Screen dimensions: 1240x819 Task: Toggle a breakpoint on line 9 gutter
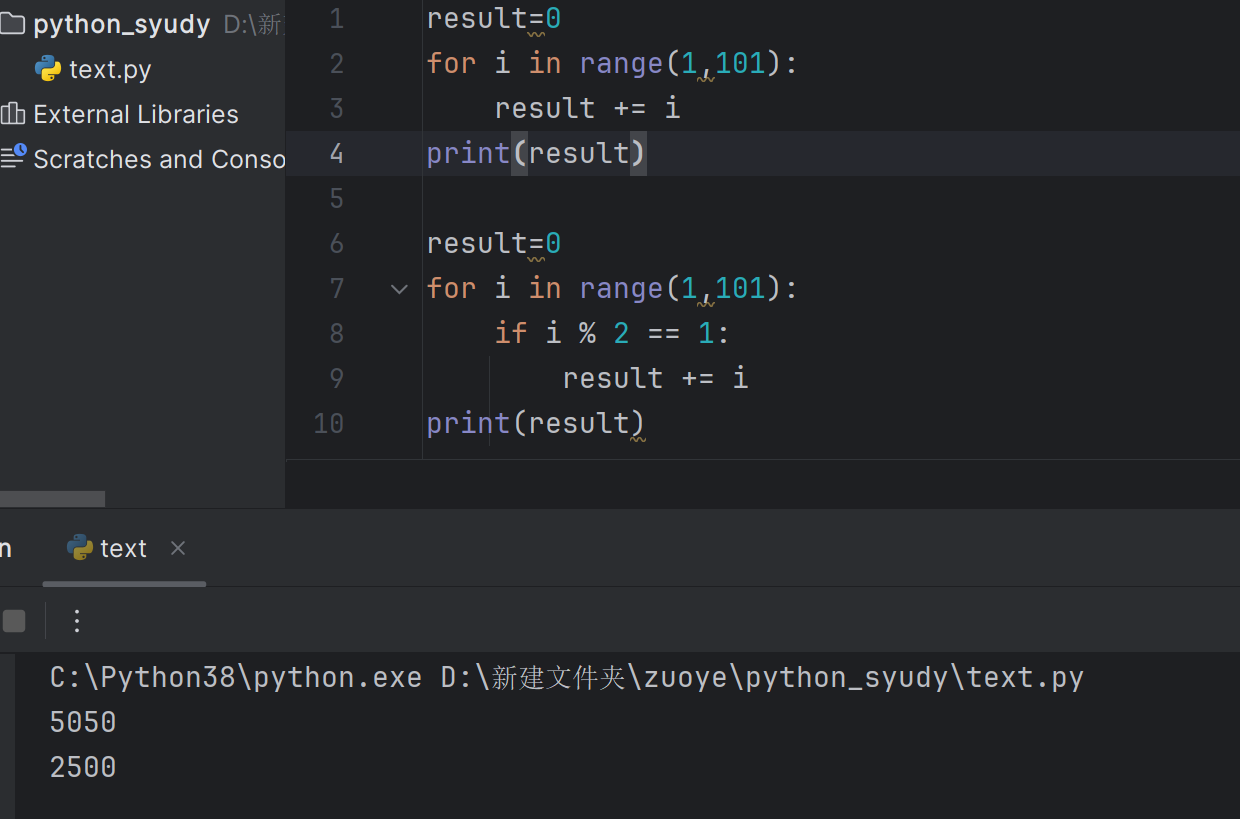pyautogui.click(x=375, y=378)
